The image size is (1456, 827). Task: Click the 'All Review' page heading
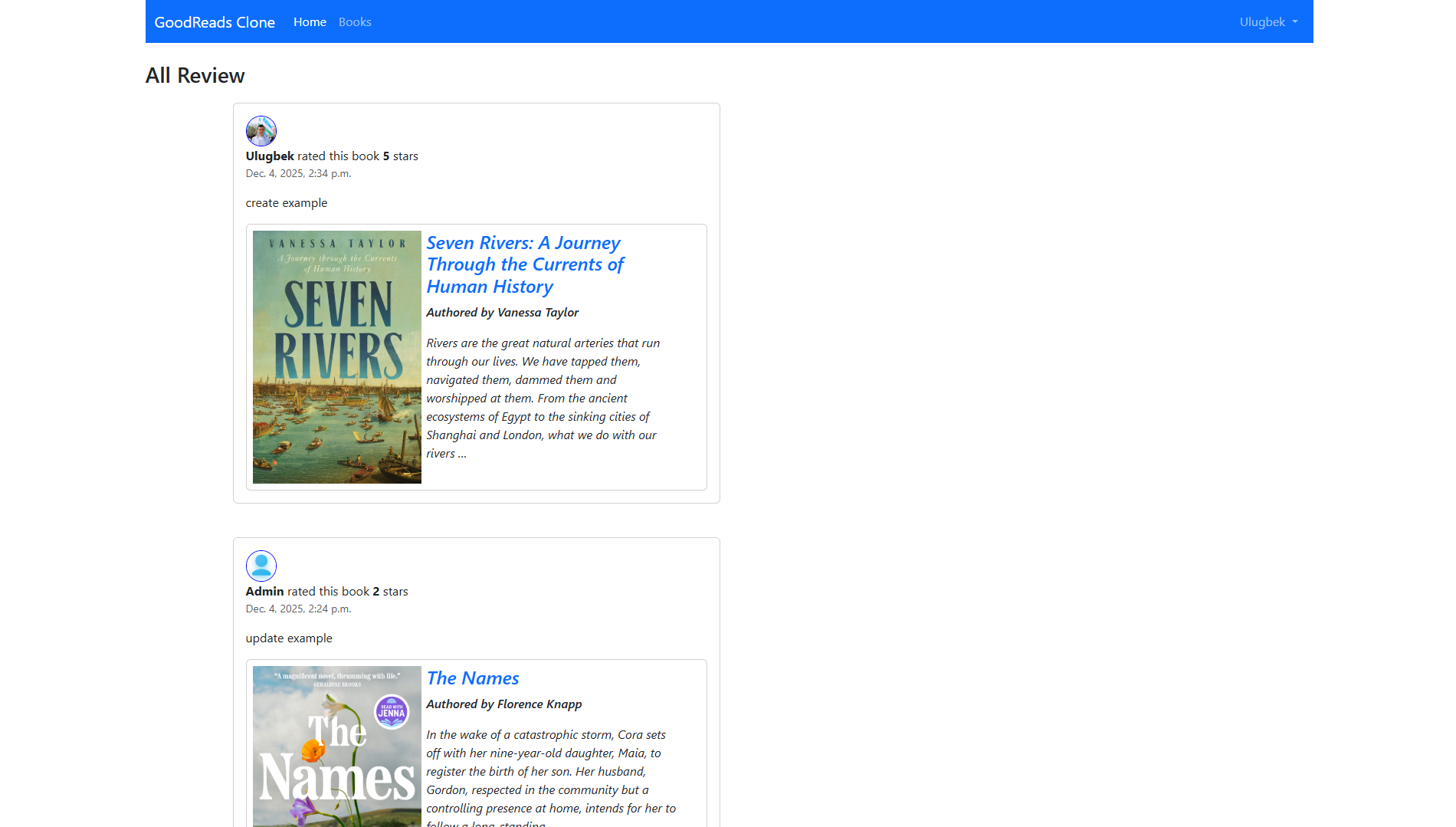195,76
